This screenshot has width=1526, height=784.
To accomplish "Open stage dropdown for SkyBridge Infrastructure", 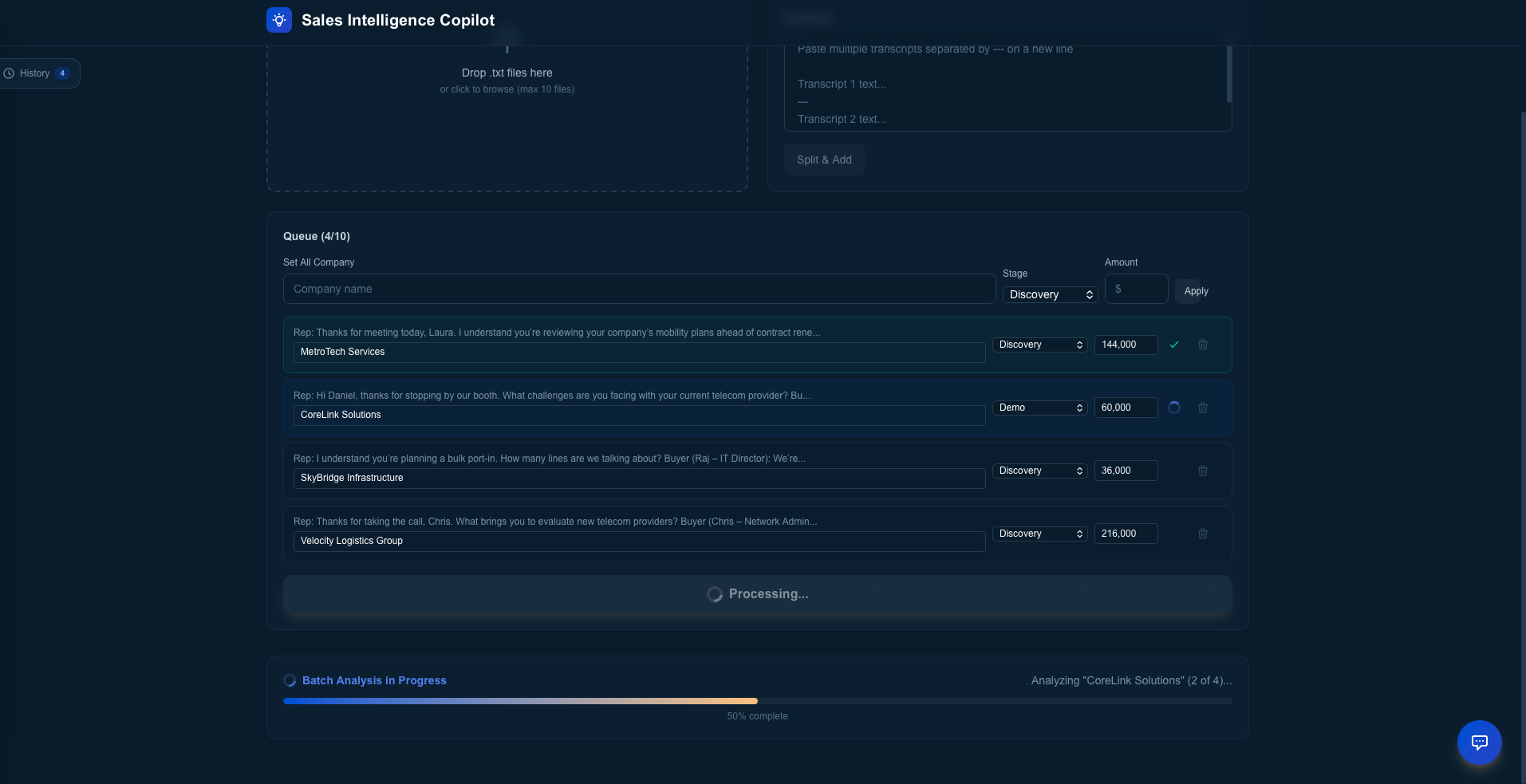I will (1039, 471).
